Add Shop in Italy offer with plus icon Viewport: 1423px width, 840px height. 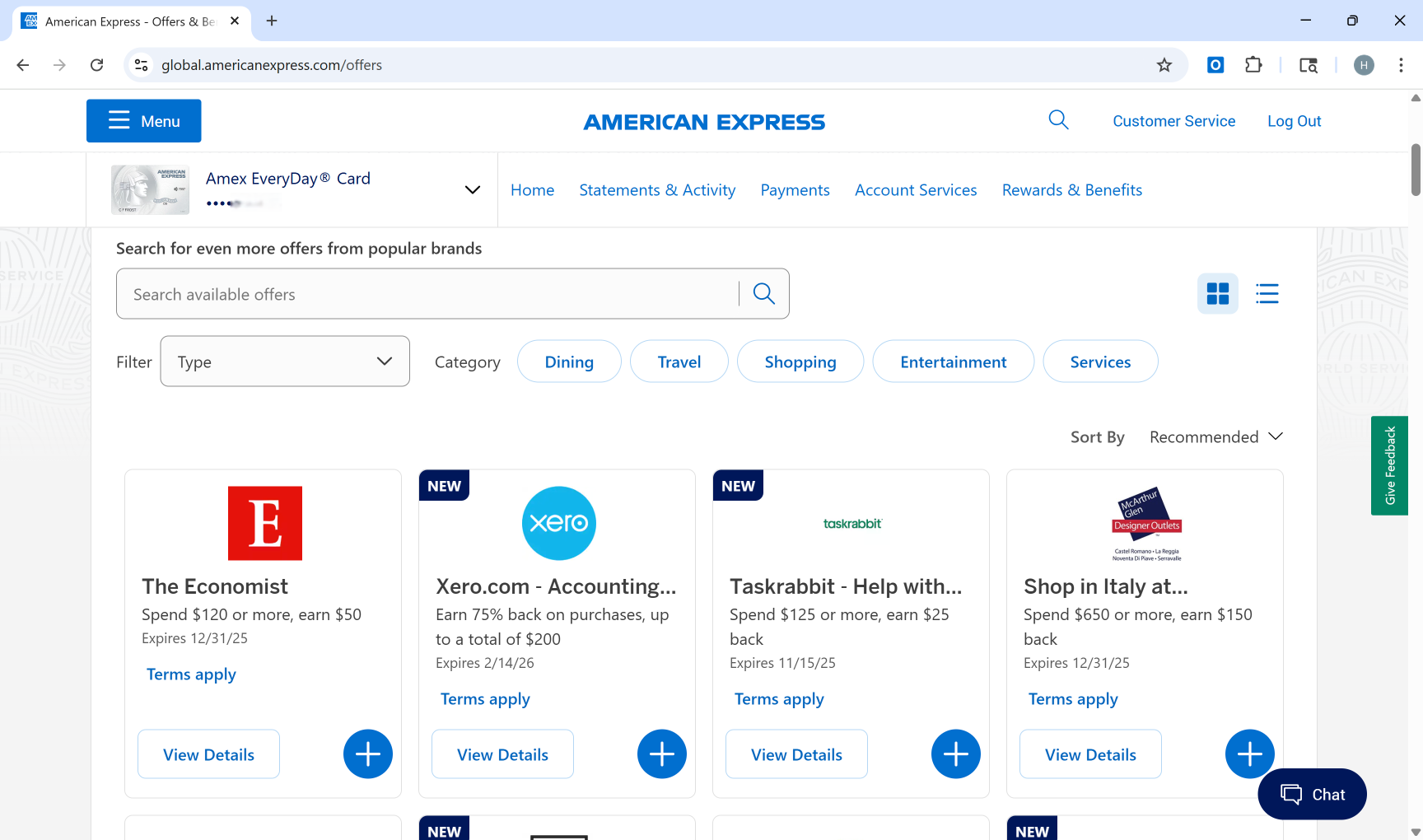pyautogui.click(x=1250, y=754)
